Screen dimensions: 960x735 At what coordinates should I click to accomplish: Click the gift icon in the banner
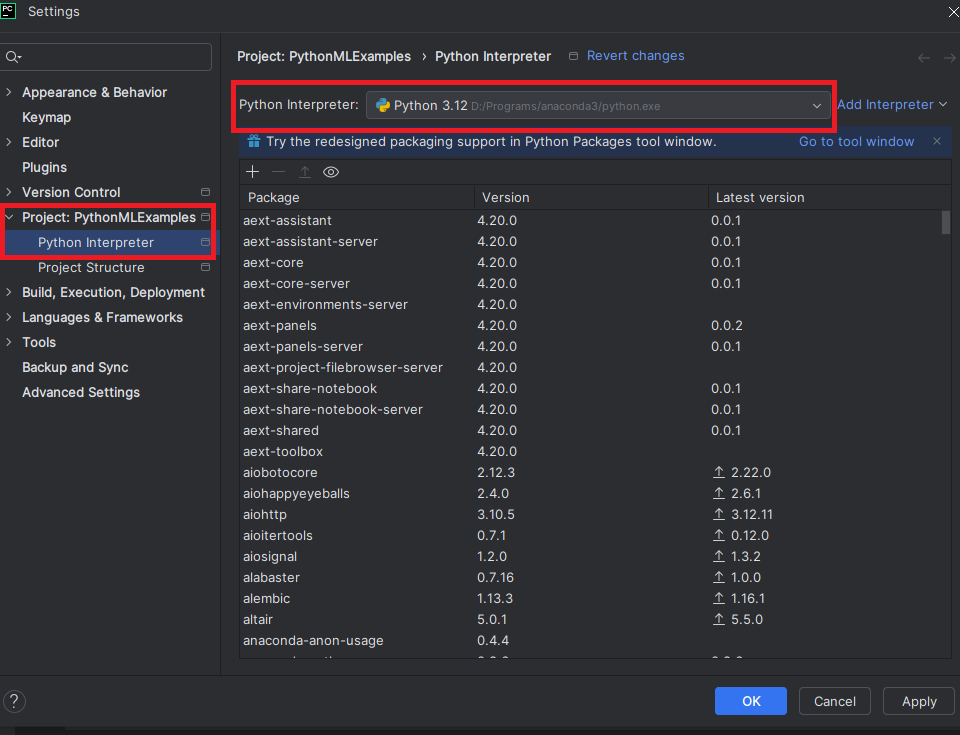[254, 142]
